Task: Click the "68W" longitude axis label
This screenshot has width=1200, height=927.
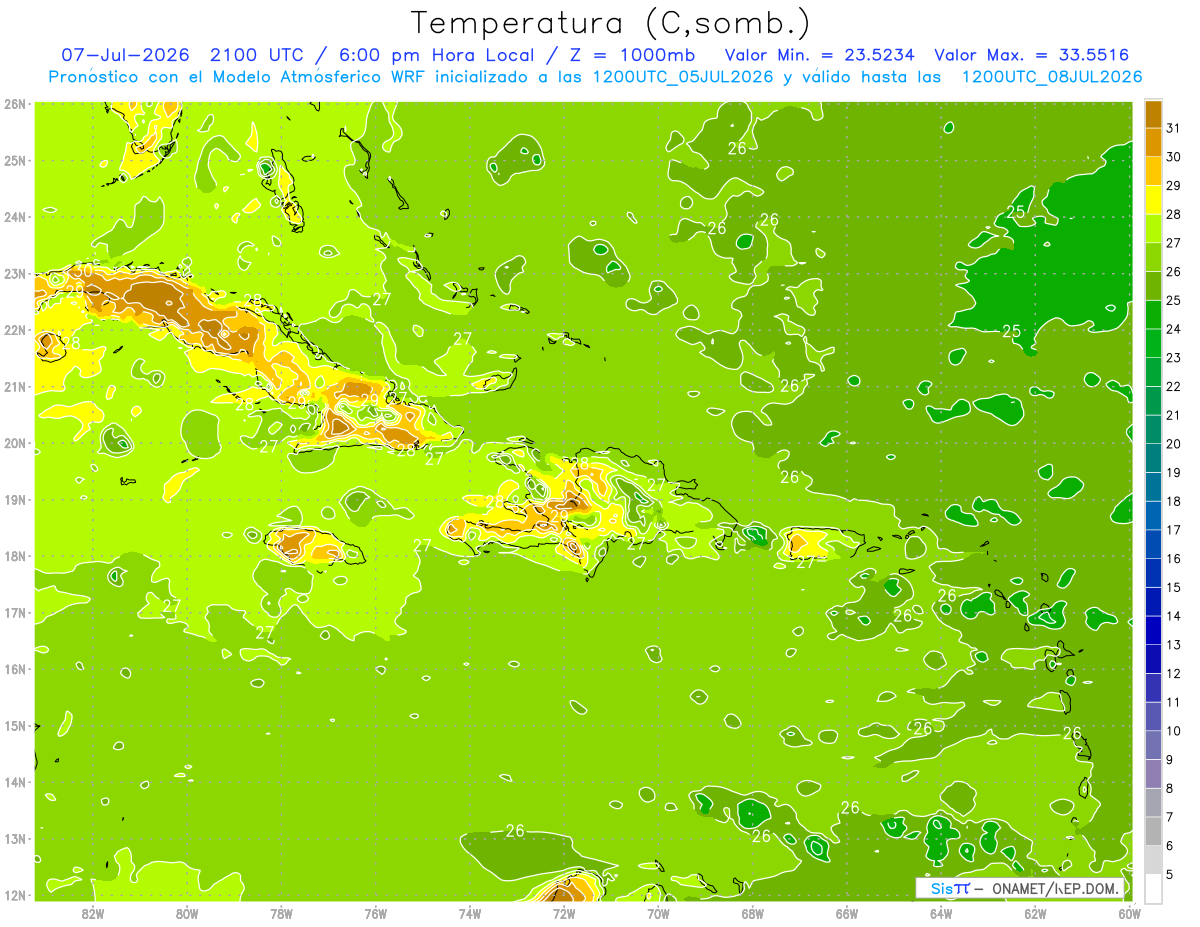Action: pos(753,913)
